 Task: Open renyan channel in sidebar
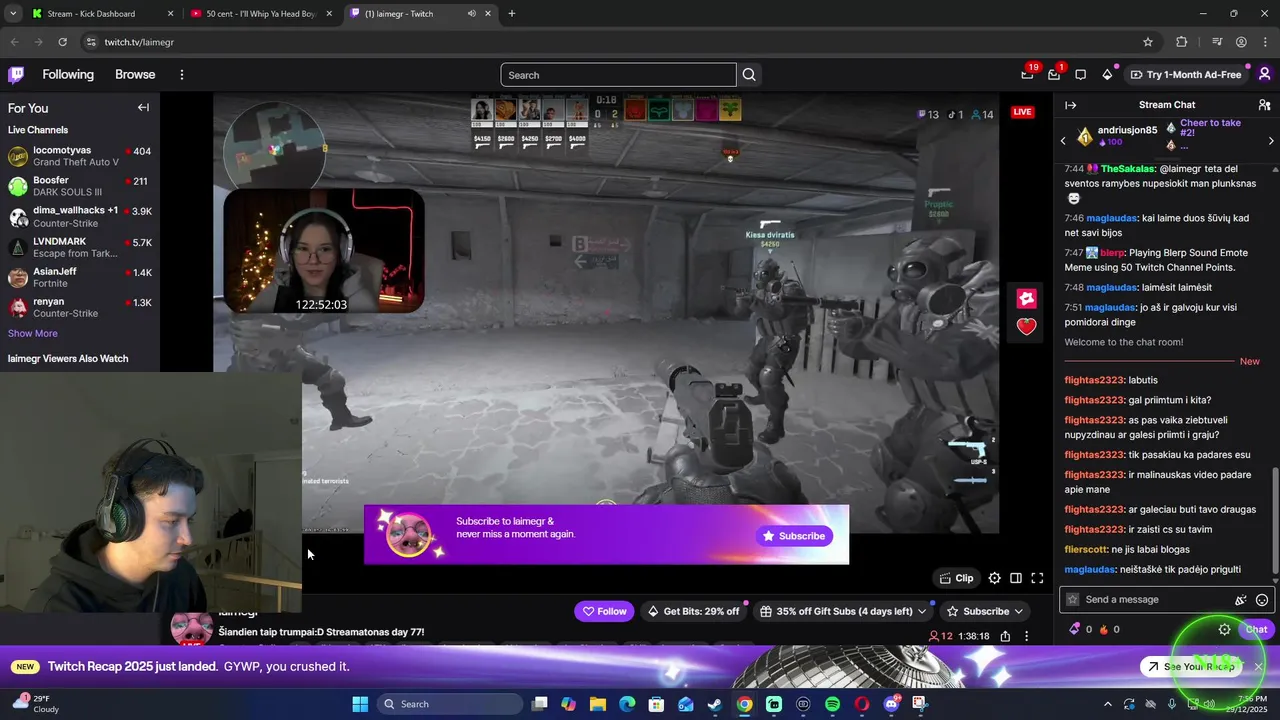(79, 307)
